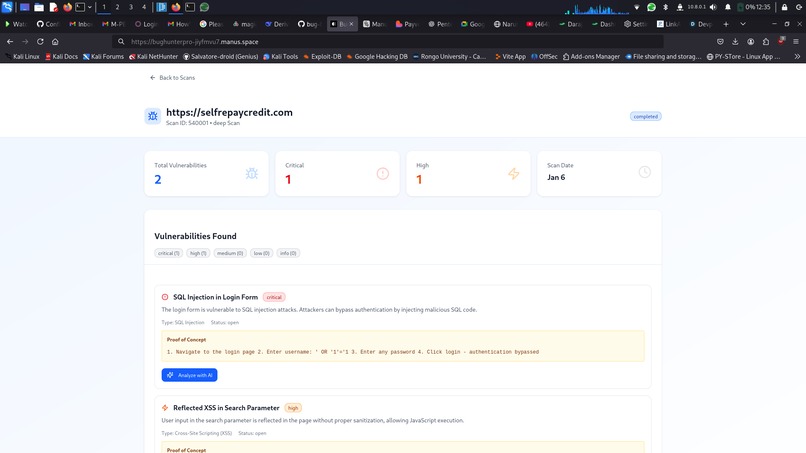Expand the list all tabs chevron
This screenshot has width=806, height=453.
pos(743,24)
